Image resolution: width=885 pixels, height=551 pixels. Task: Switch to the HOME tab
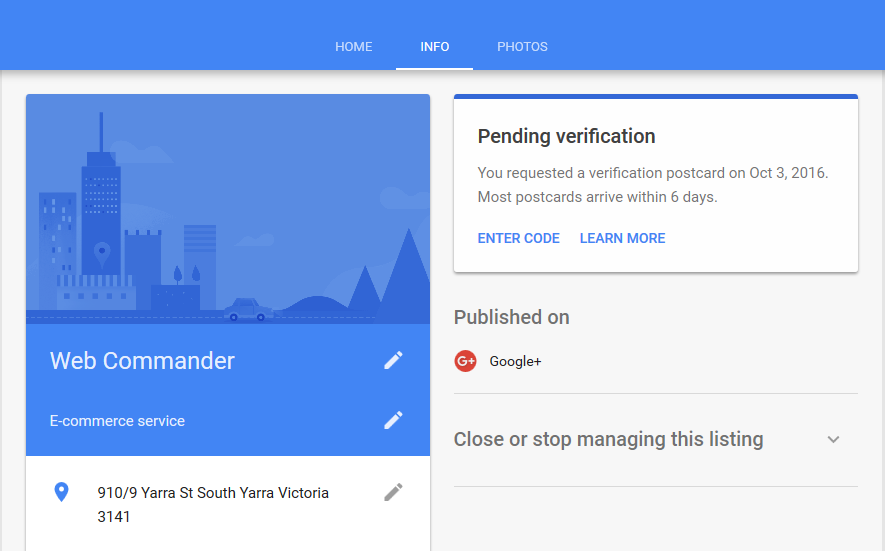(x=353, y=47)
